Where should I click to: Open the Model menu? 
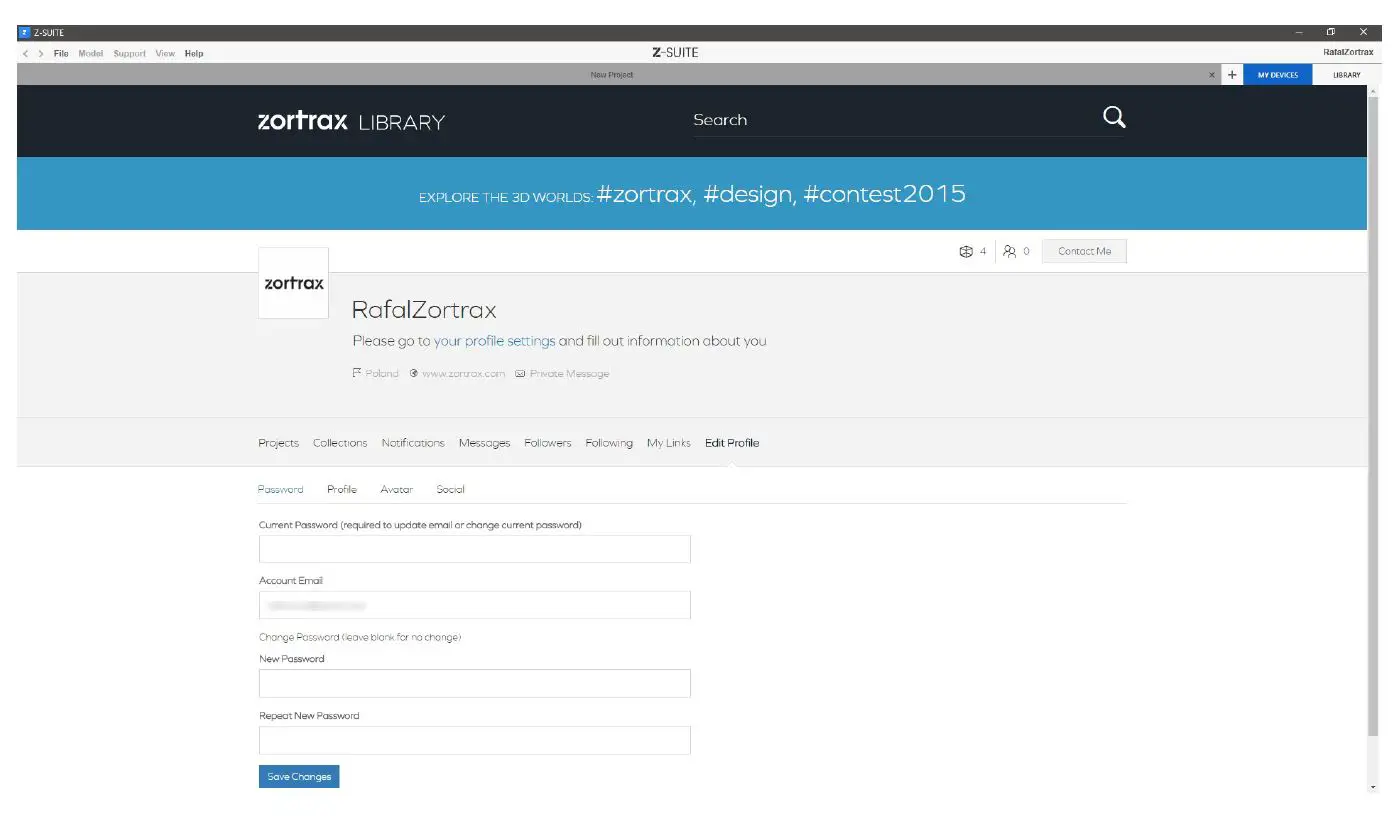(90, 53)
